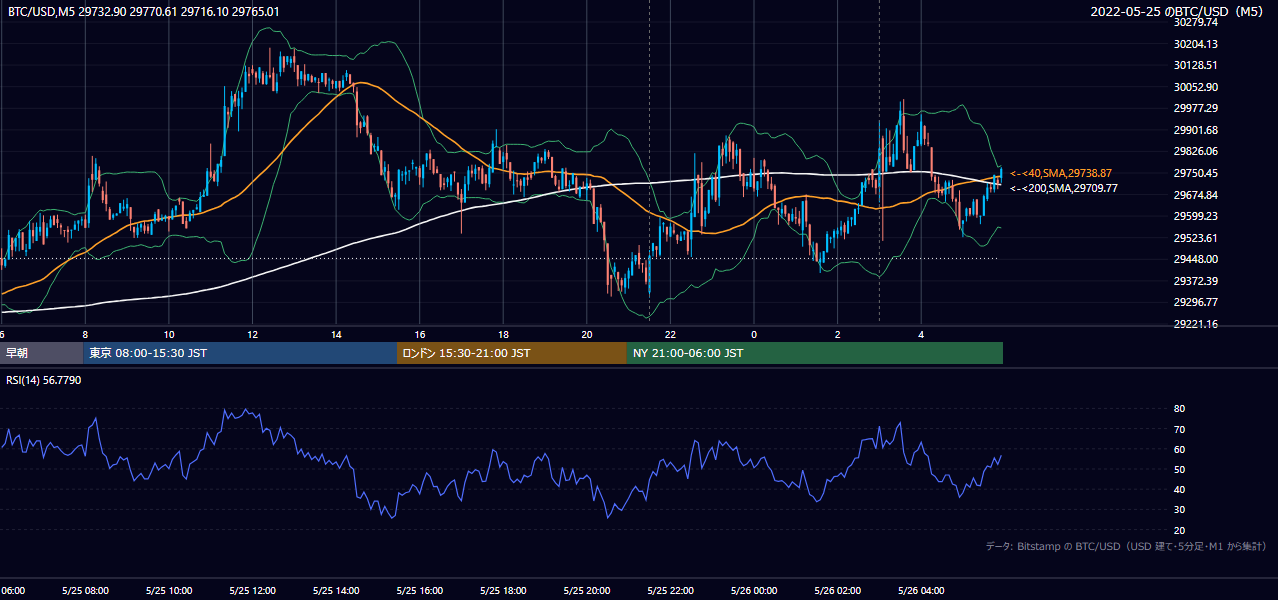Click hour label 2 under price chart
The height and width of the screenshot is (600, 1278).
point(838,334)
